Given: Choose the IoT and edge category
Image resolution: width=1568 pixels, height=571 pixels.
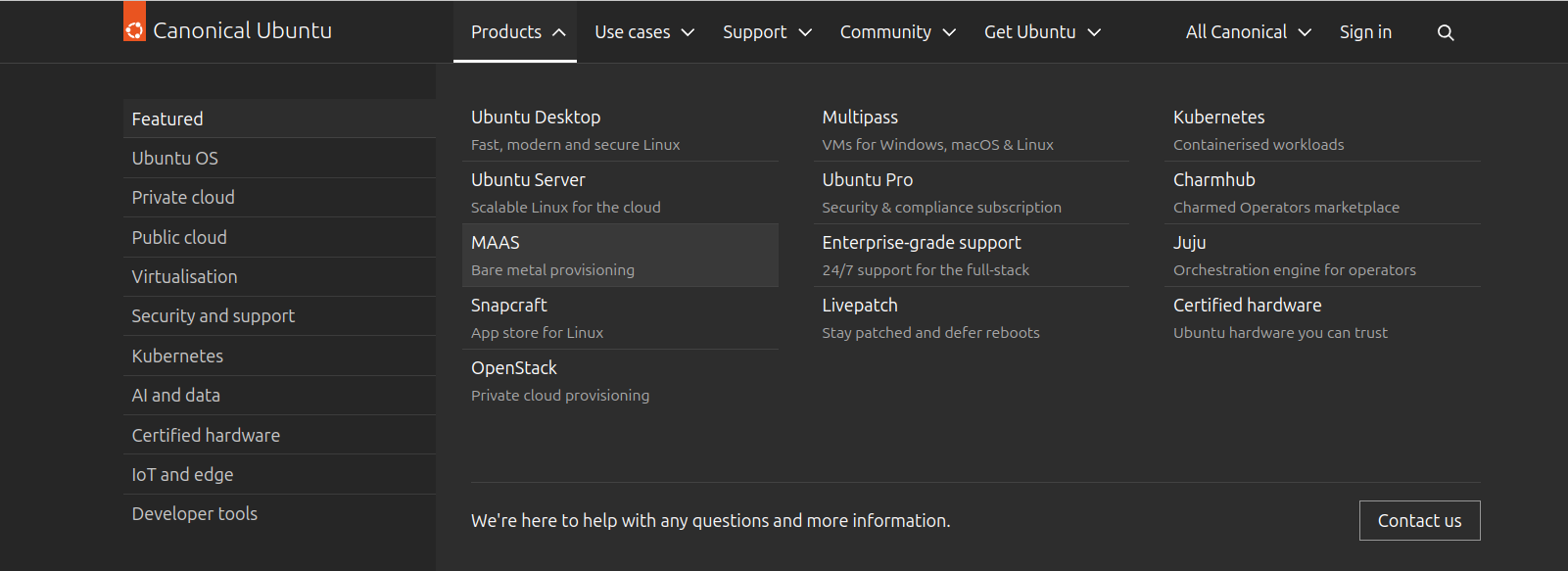Looking at the screenshot, I should tap(182, 475).
